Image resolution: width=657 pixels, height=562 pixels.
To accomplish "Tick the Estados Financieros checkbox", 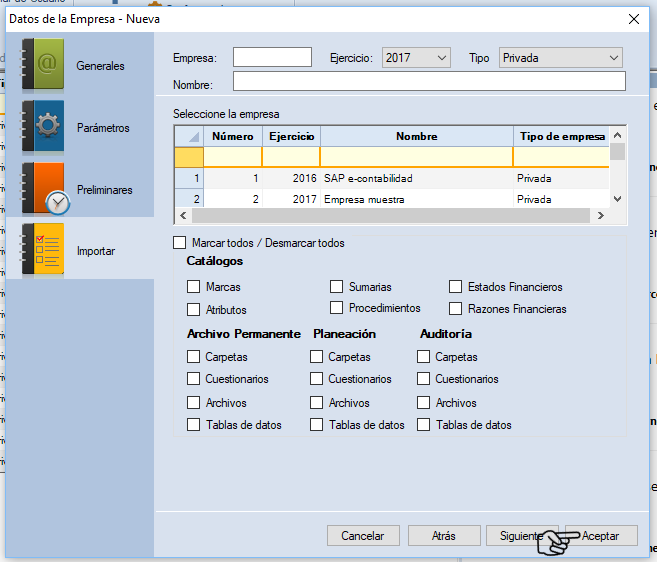I will coord(456,287).
